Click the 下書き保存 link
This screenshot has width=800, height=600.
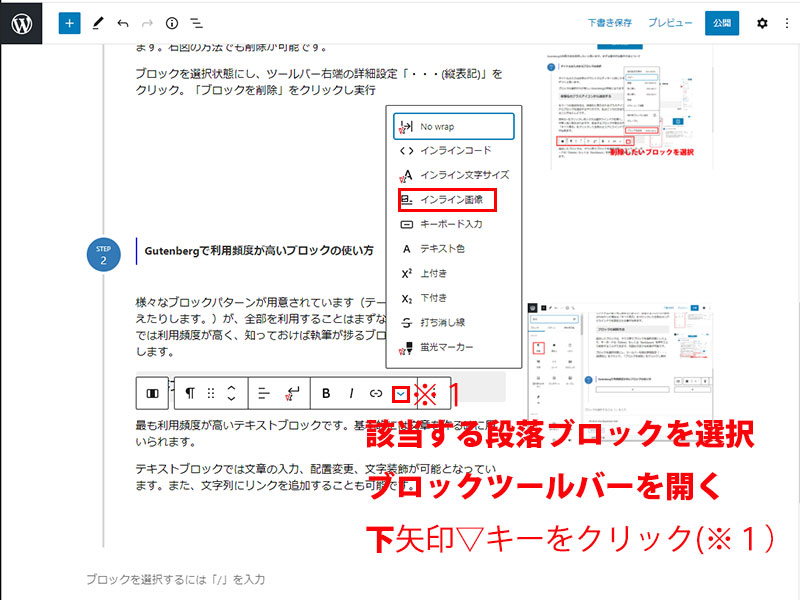point(610,22)
